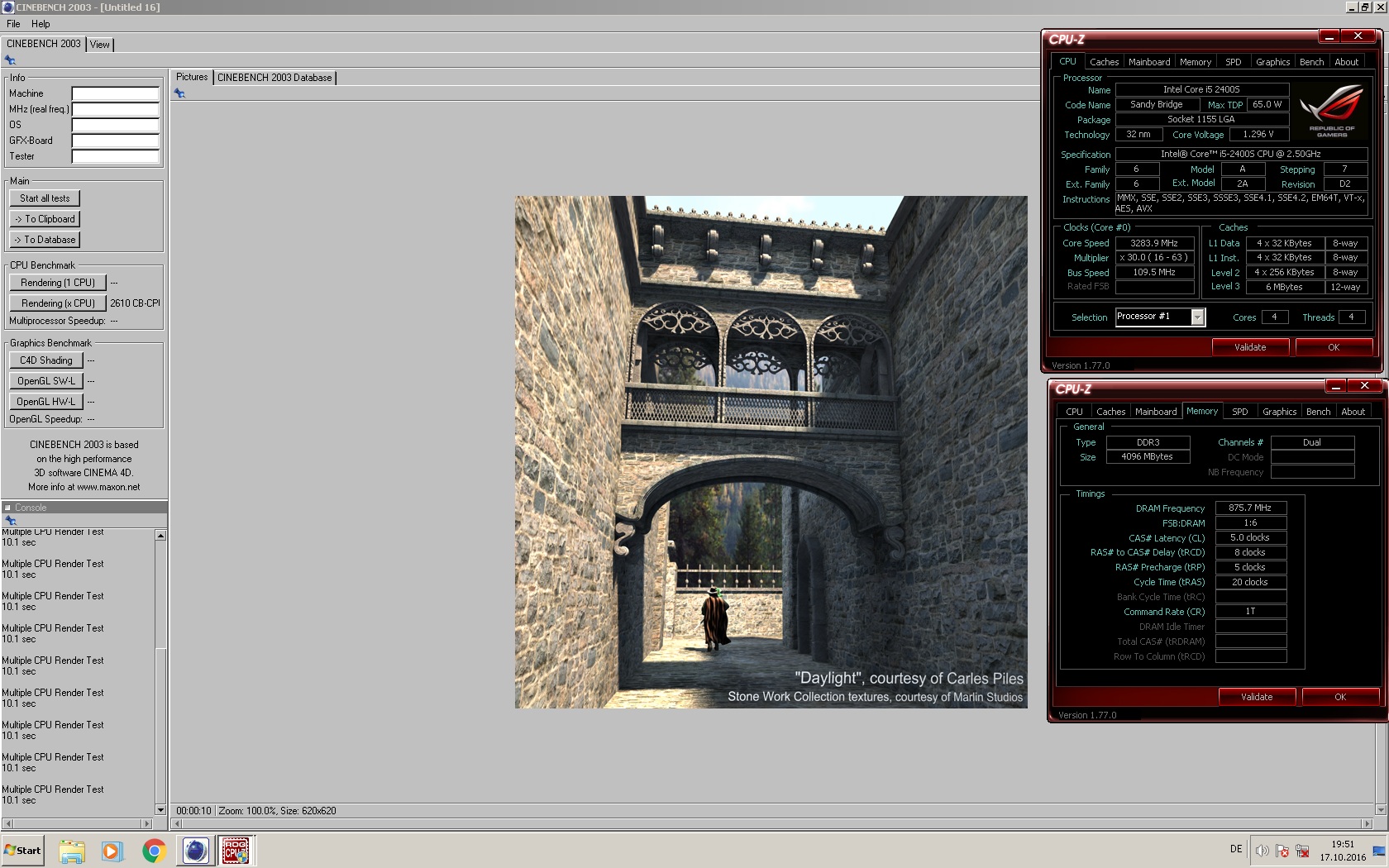This screenshot has width=1389, height=868.
Task: Open Windows Explorer from the taskbar
Action: pos(72,851)
